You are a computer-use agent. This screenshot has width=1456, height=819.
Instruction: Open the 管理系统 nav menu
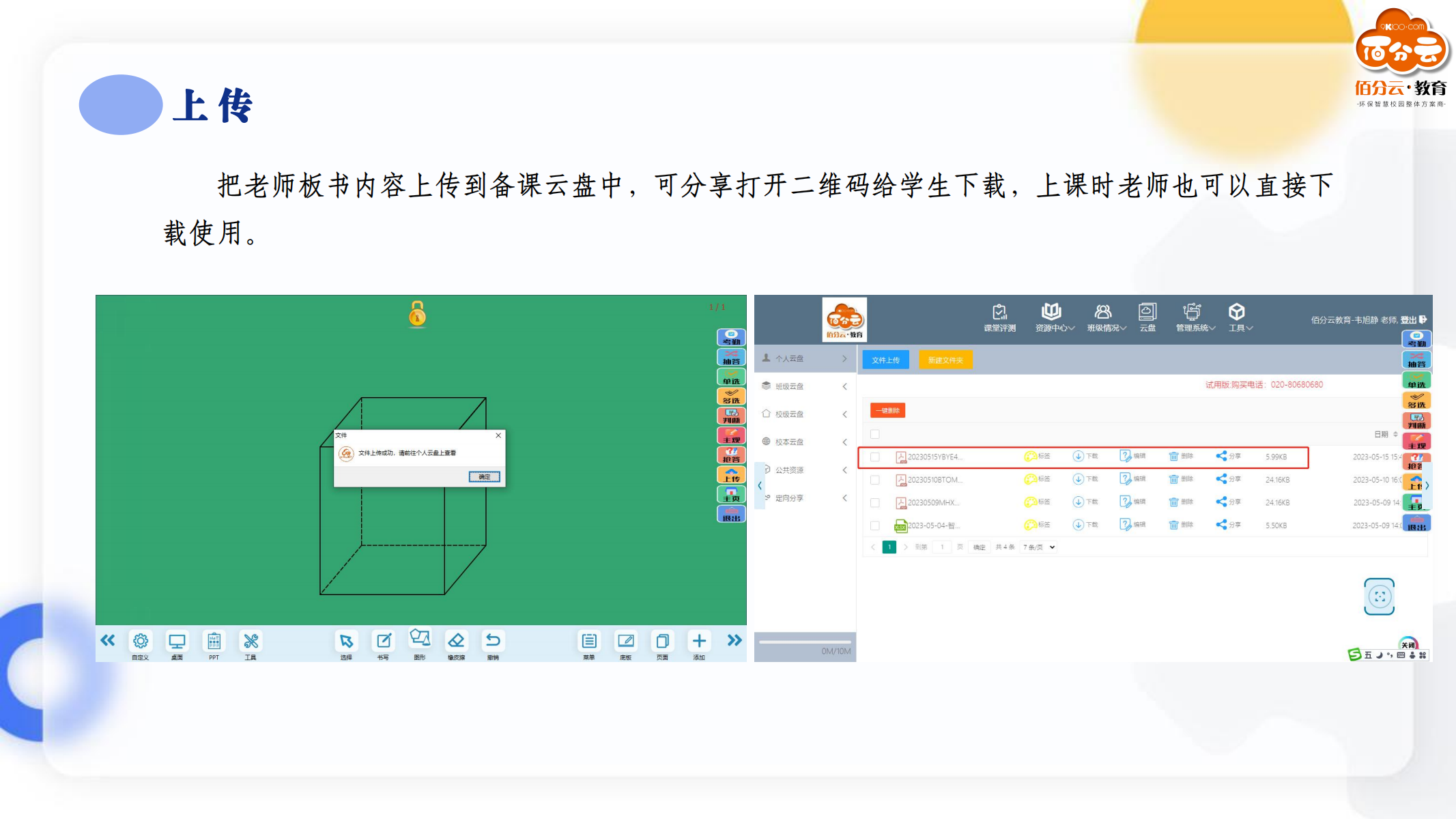(1195, 318)
